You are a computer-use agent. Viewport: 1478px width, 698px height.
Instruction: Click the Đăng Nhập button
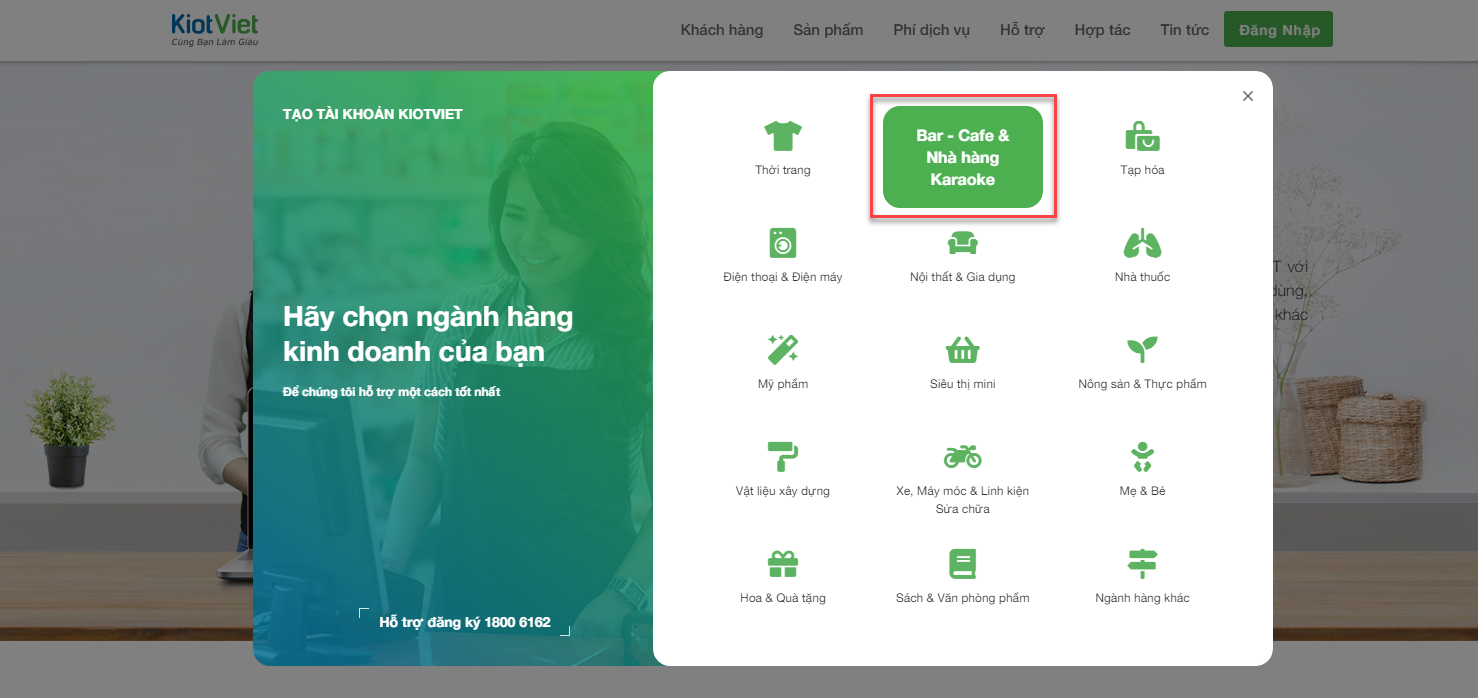point(1279,30)
